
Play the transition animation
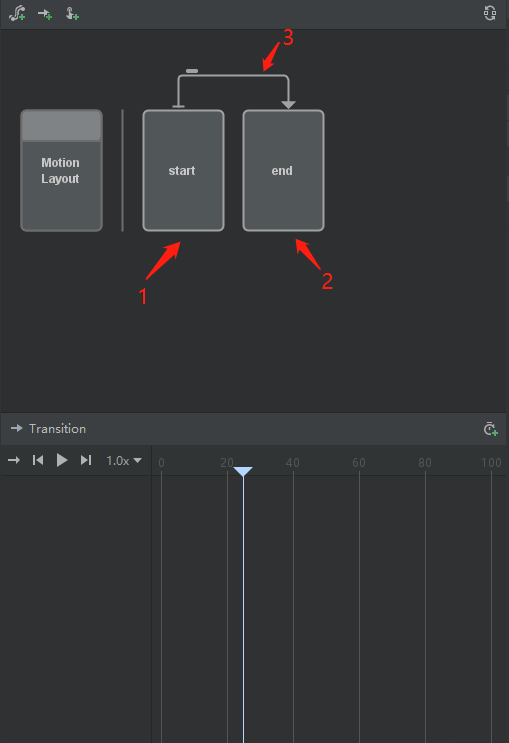(x=62, y=460)
